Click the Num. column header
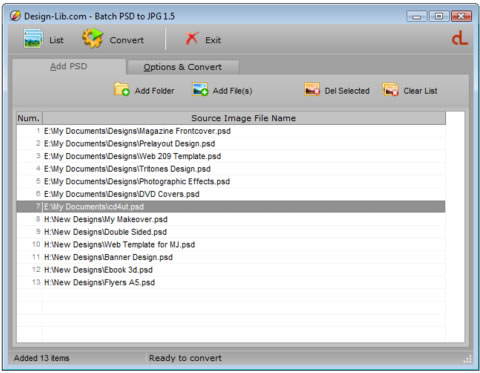 [x=29, y=118]
